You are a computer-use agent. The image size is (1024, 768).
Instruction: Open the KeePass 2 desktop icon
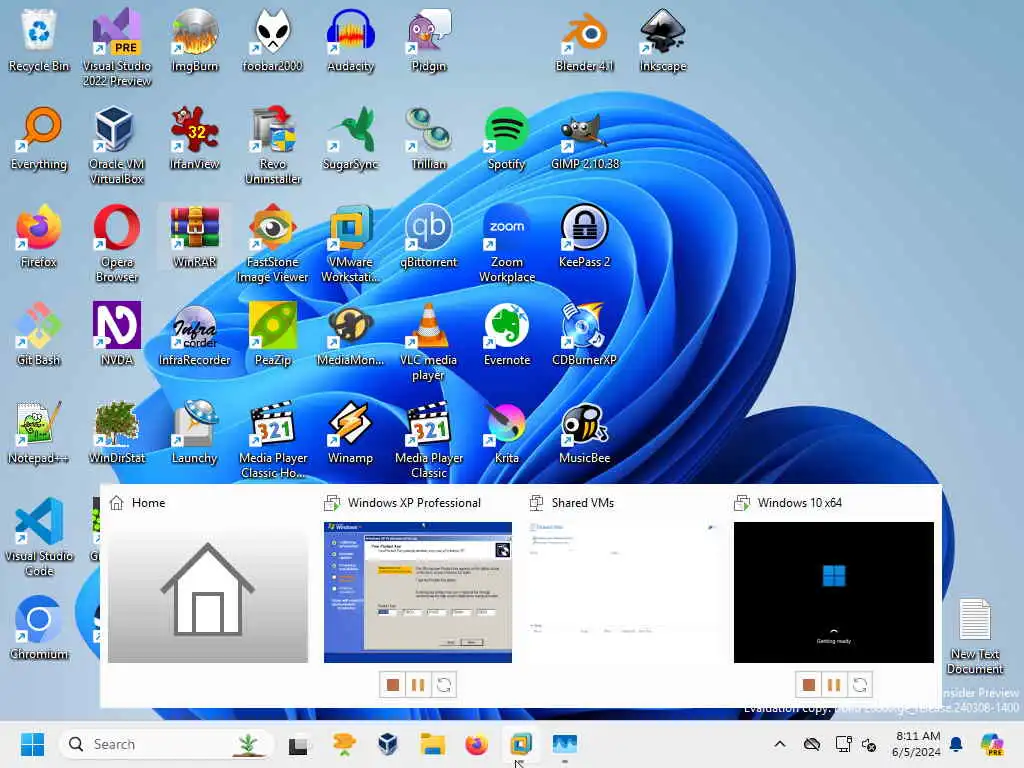(x=584, y=236)
